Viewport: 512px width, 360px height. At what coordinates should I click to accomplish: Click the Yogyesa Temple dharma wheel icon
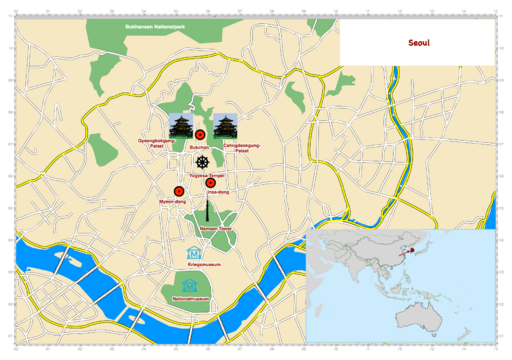point(202,162)
